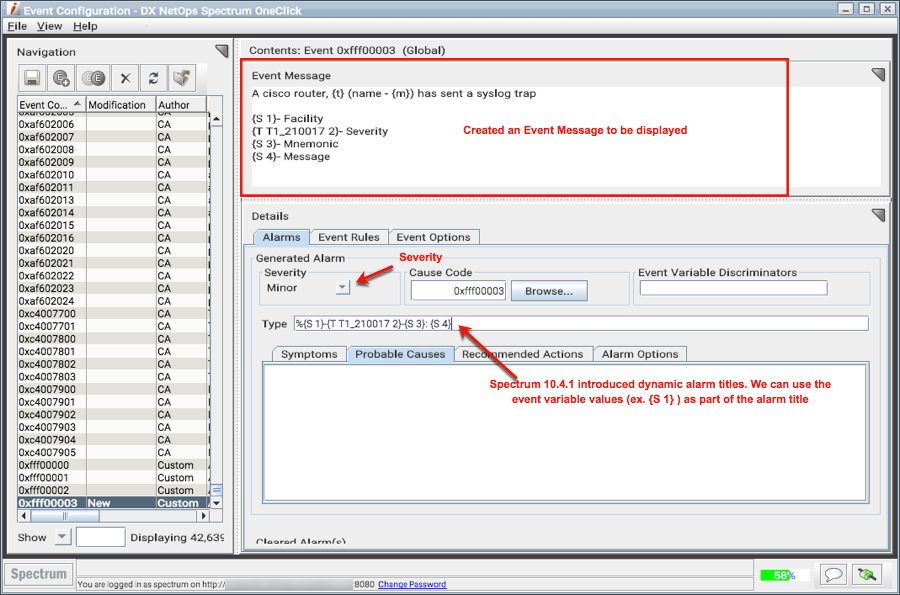Open the Help menu
Image resolution: width=900 pixels, height=595 pixels.
pyautogui.click(x=85, y=26)
